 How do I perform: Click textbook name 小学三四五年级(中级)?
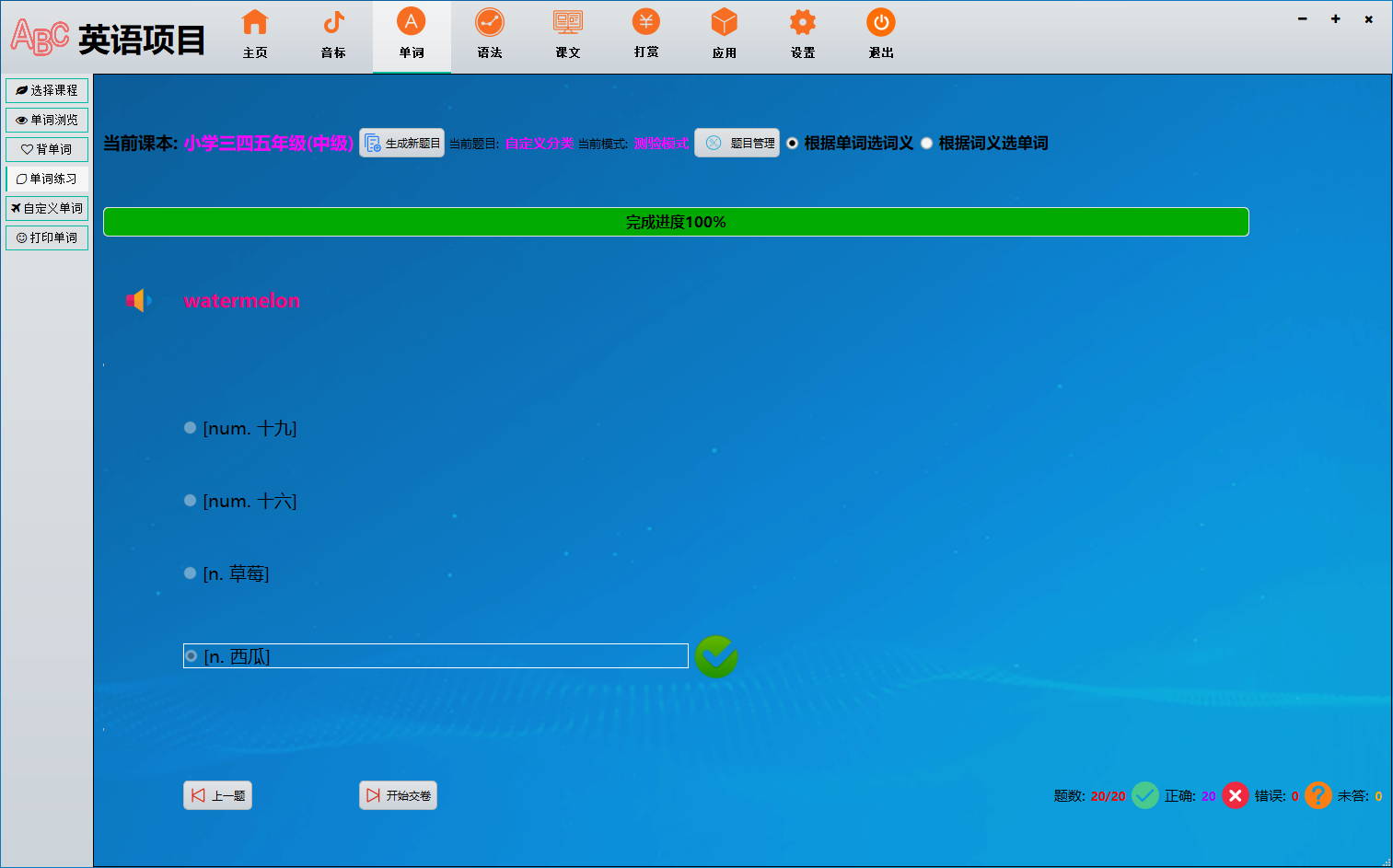(x=269, y=143)
